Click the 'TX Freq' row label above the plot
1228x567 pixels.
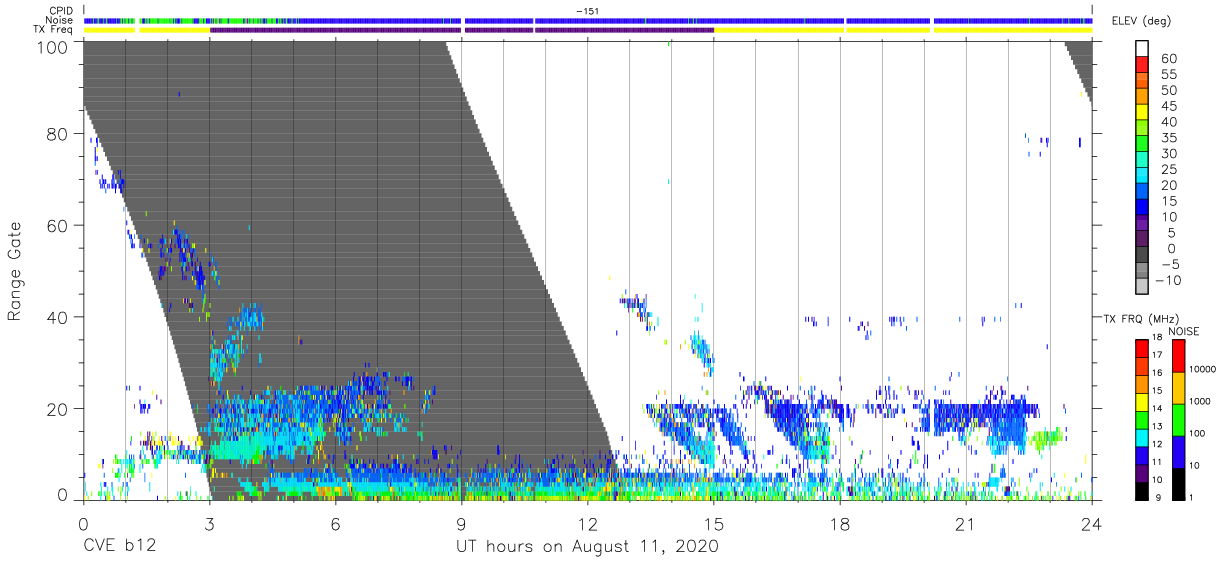[55, 29]
